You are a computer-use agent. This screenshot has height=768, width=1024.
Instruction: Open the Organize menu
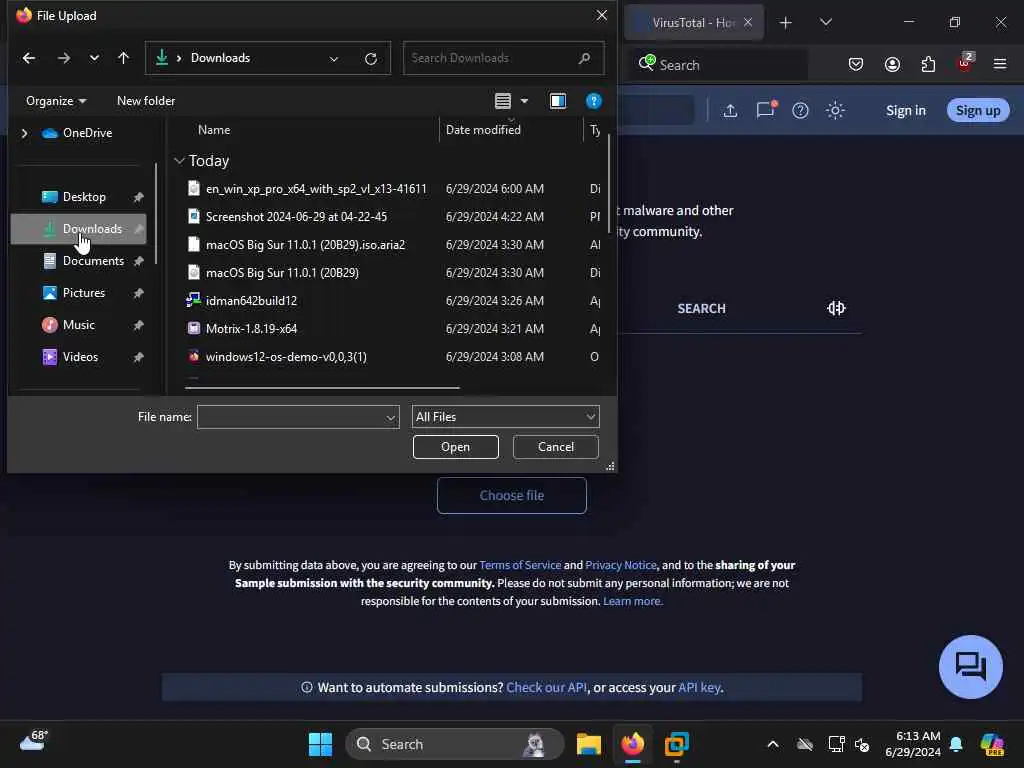coord(56,101)
